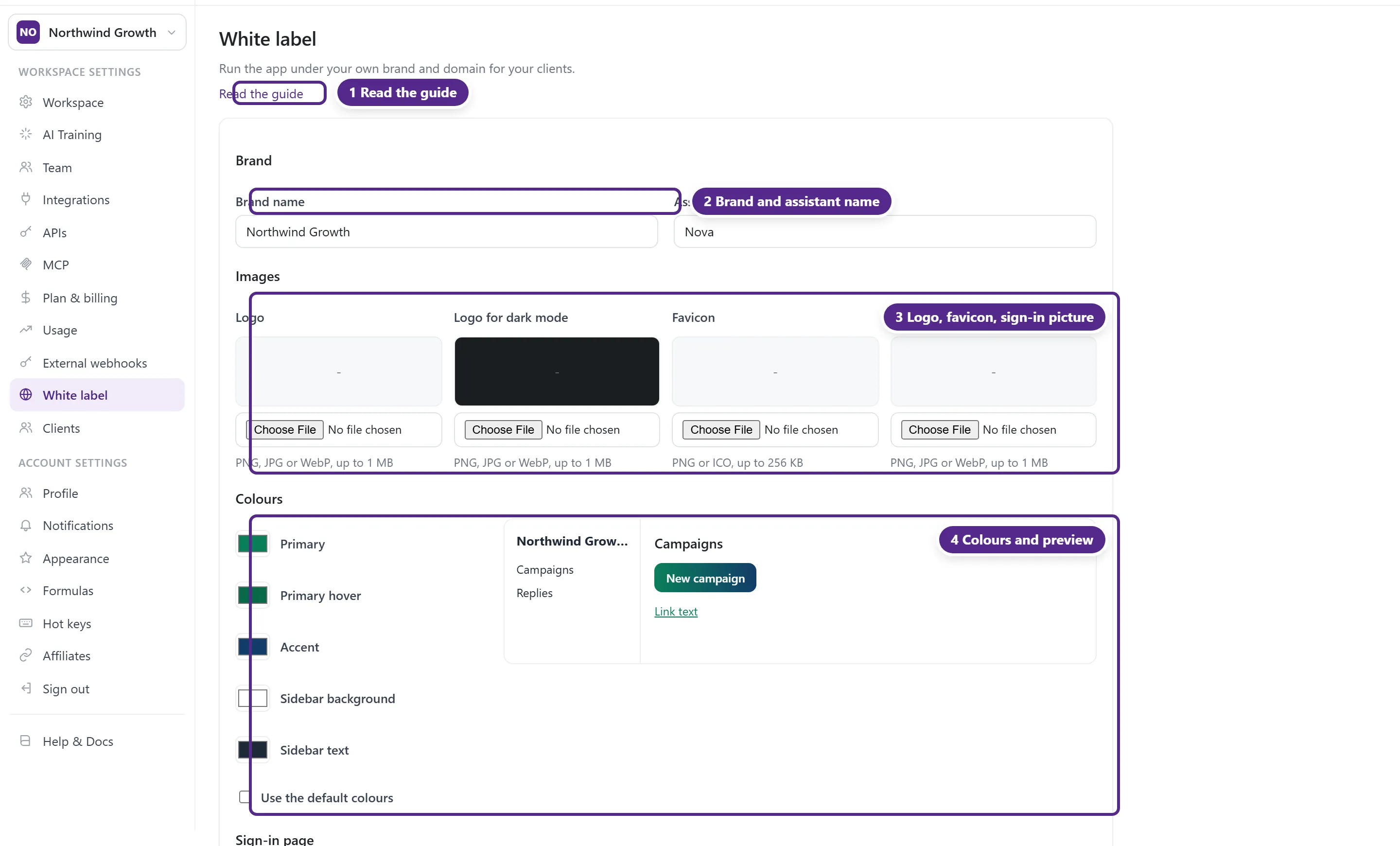Click the Clients people icon

pyautogui.click(x=26, y=428)
